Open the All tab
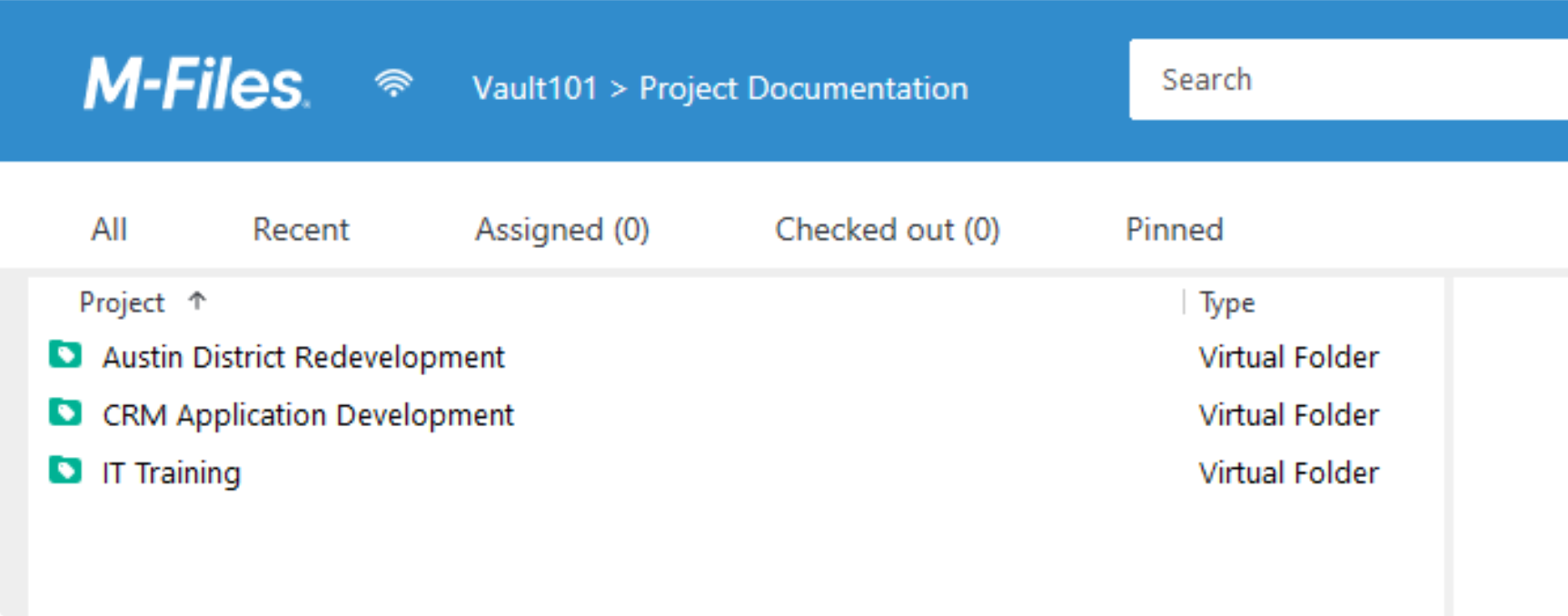This screenshot has height=616, width=1568. (109, 230)
